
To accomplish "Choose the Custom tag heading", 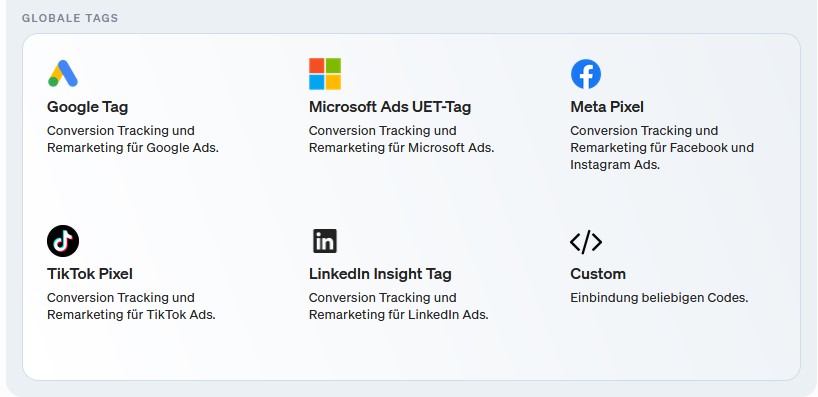I will [x=598, y=274].
